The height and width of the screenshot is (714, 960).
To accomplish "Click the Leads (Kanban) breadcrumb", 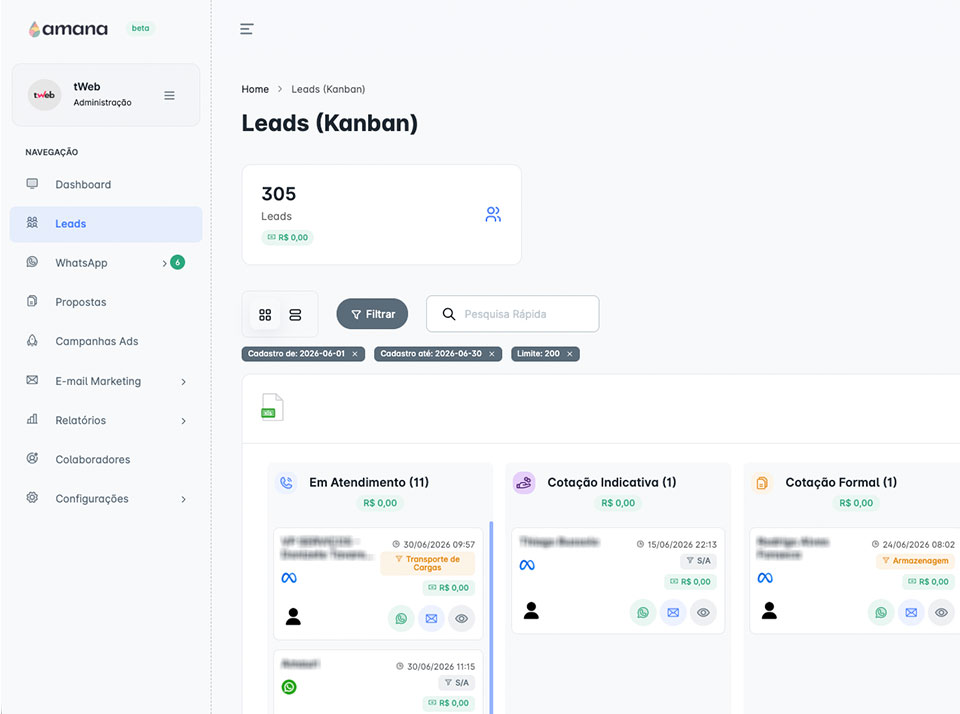I will tap(328, 89).
